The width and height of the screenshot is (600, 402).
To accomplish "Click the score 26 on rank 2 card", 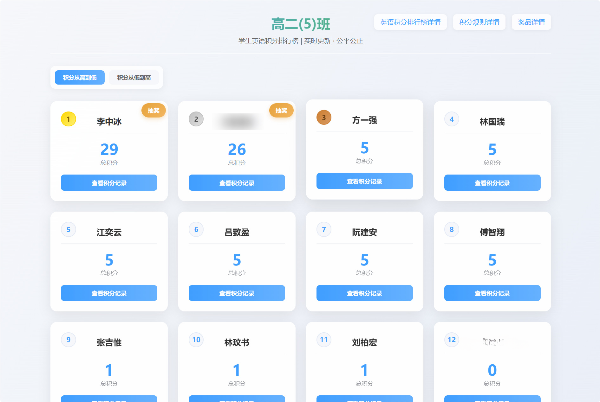I will (x=237, y=149).
